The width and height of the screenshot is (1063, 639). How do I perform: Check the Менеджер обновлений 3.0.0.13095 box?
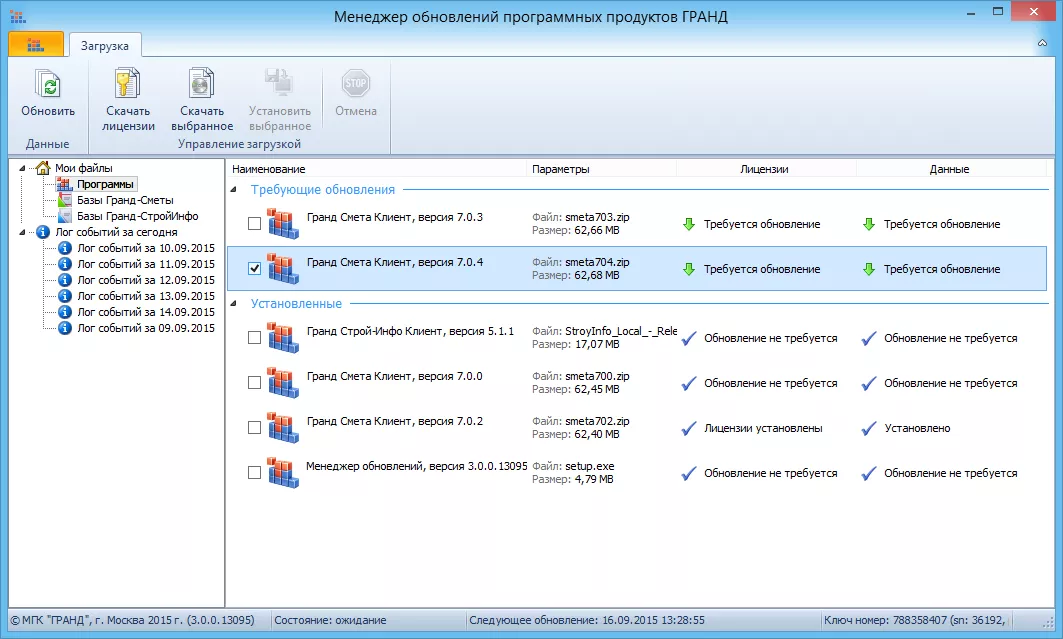pyautogui.click(x=254, y=472)
